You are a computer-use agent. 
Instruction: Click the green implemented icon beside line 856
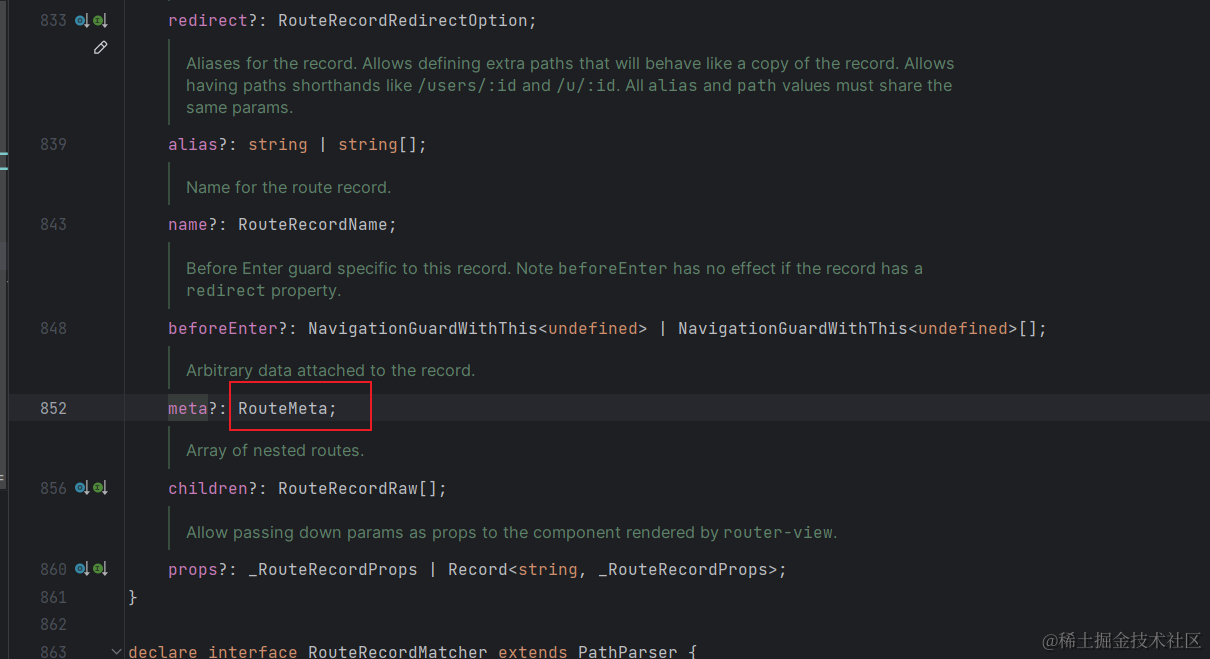(x=98, y=488)
